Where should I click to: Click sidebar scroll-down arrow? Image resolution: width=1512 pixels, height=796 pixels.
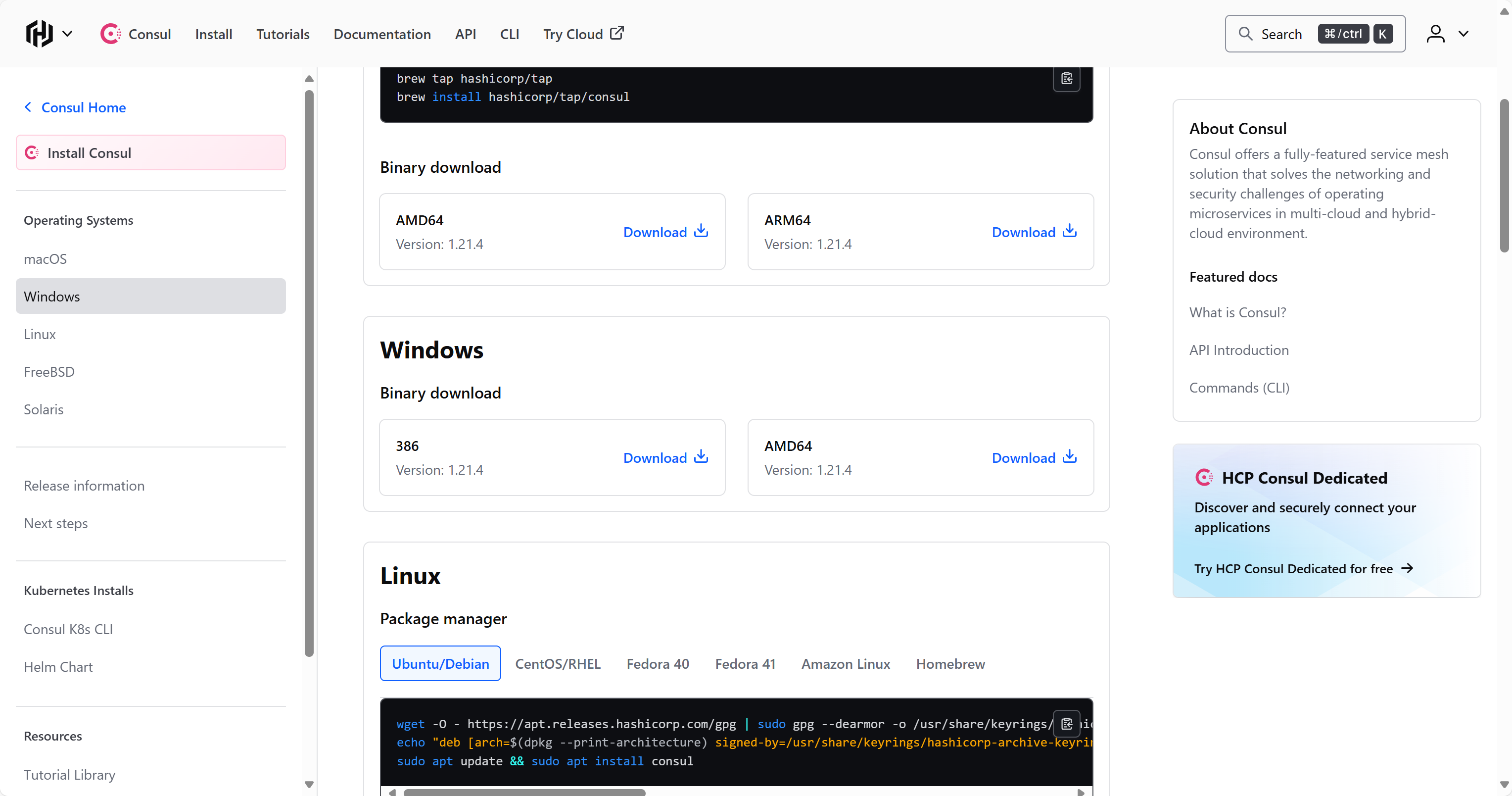pyautogui.click(x=309, y=784)
